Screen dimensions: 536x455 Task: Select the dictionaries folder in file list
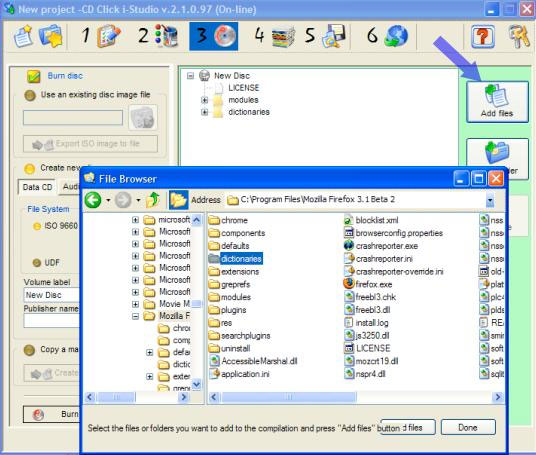click(x=236, y=259)
